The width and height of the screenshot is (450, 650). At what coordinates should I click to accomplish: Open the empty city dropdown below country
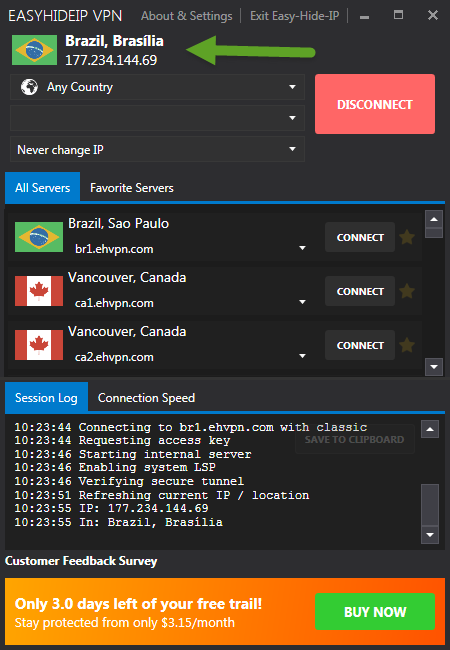pos(157,118)
